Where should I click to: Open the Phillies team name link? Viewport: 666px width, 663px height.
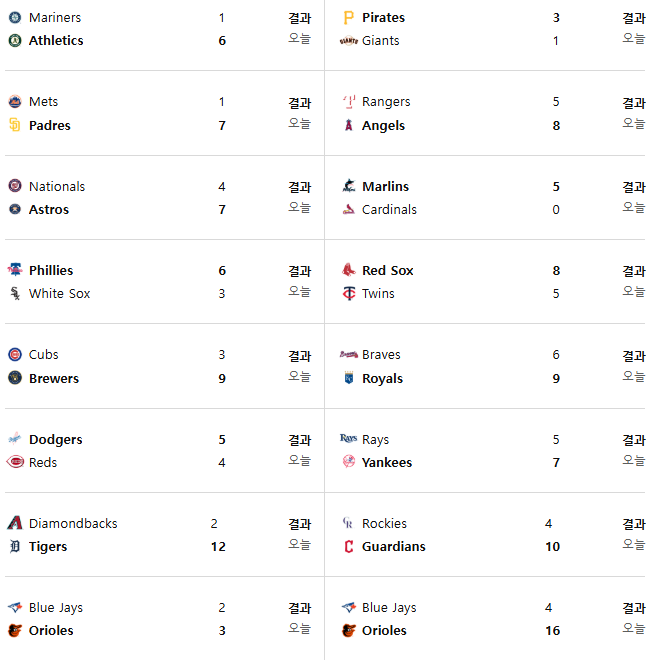coord(51,271)
